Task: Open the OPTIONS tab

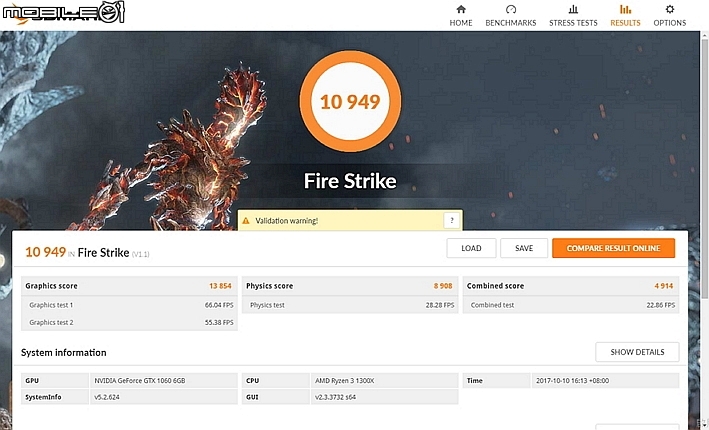Action: point(670,16)
